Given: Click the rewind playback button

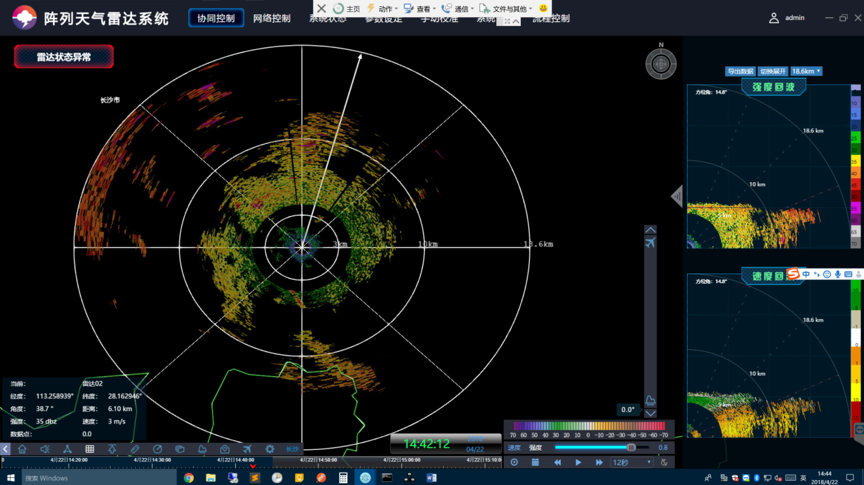Looking at the screenshot, I should click(557, 462).
